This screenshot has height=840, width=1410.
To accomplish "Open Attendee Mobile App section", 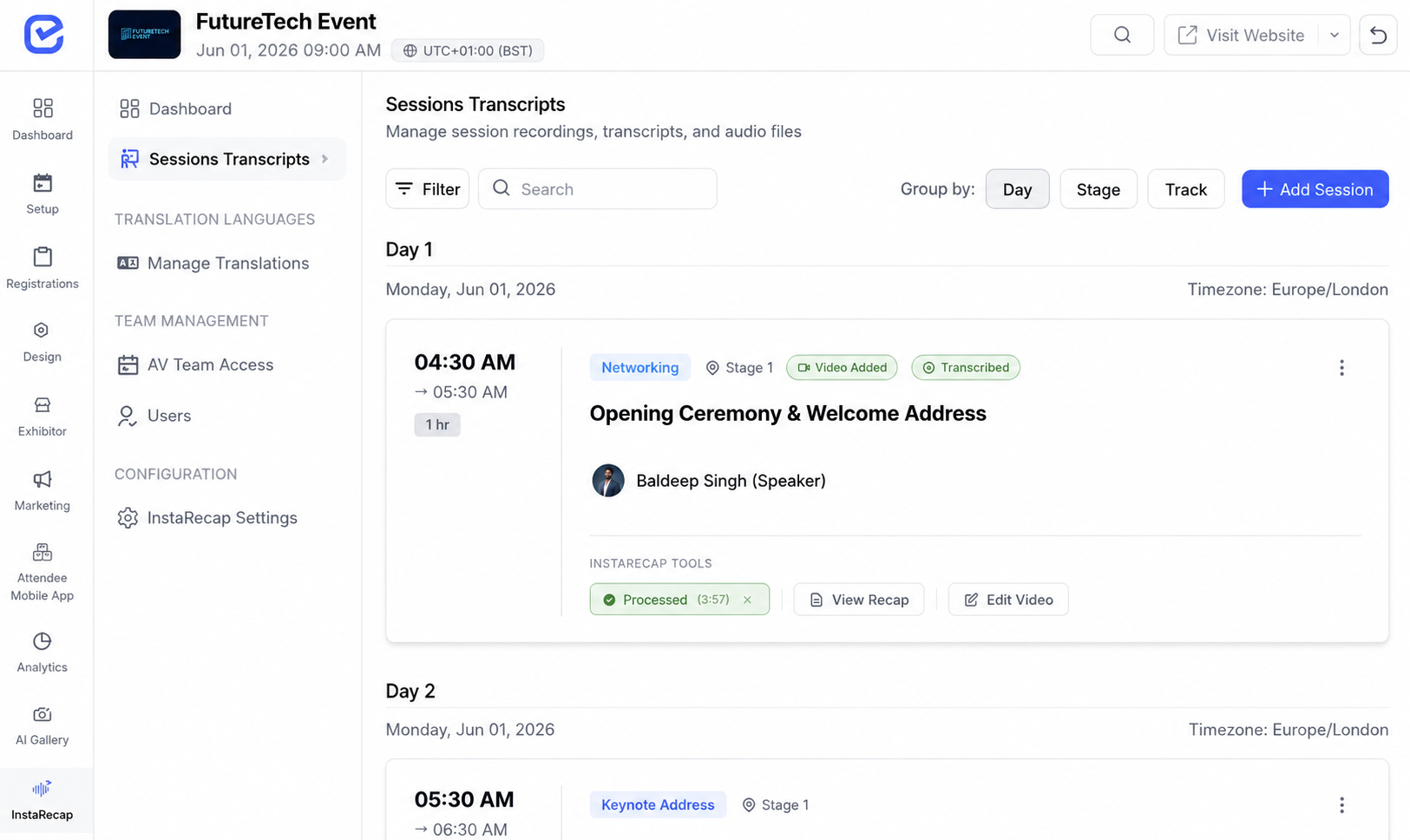I will click(x=43, y=573).
